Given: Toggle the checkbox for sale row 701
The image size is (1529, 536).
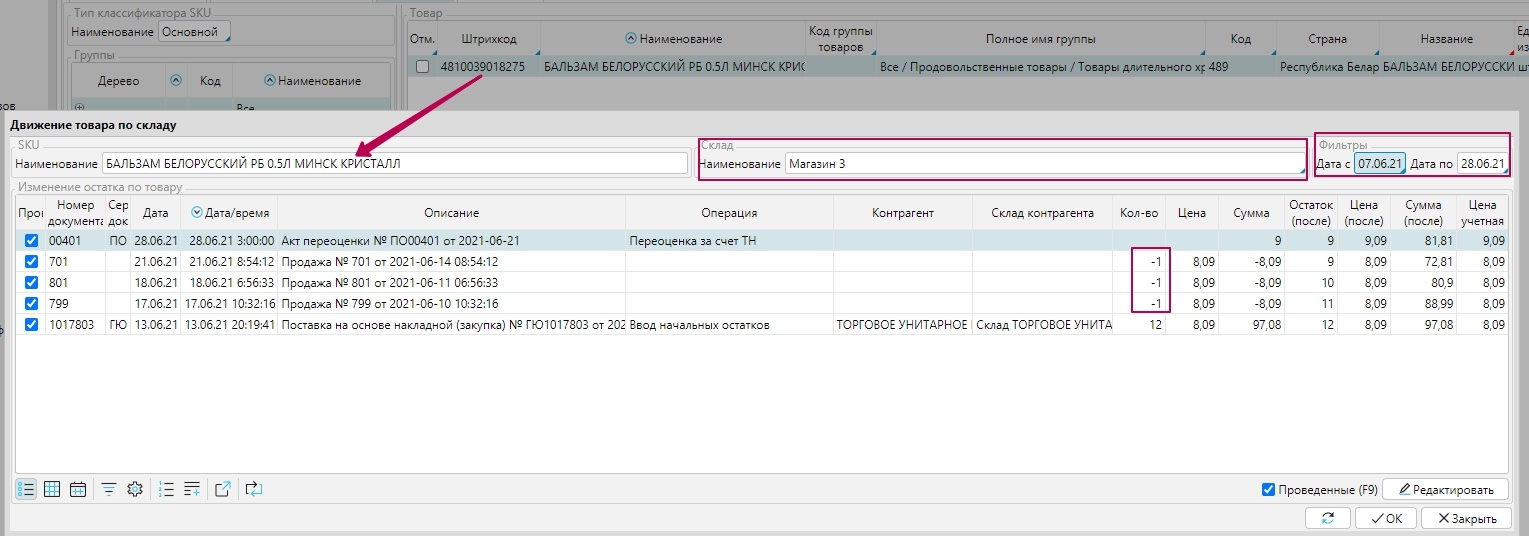Looking at the screenshot, I should tap(31, 262).
